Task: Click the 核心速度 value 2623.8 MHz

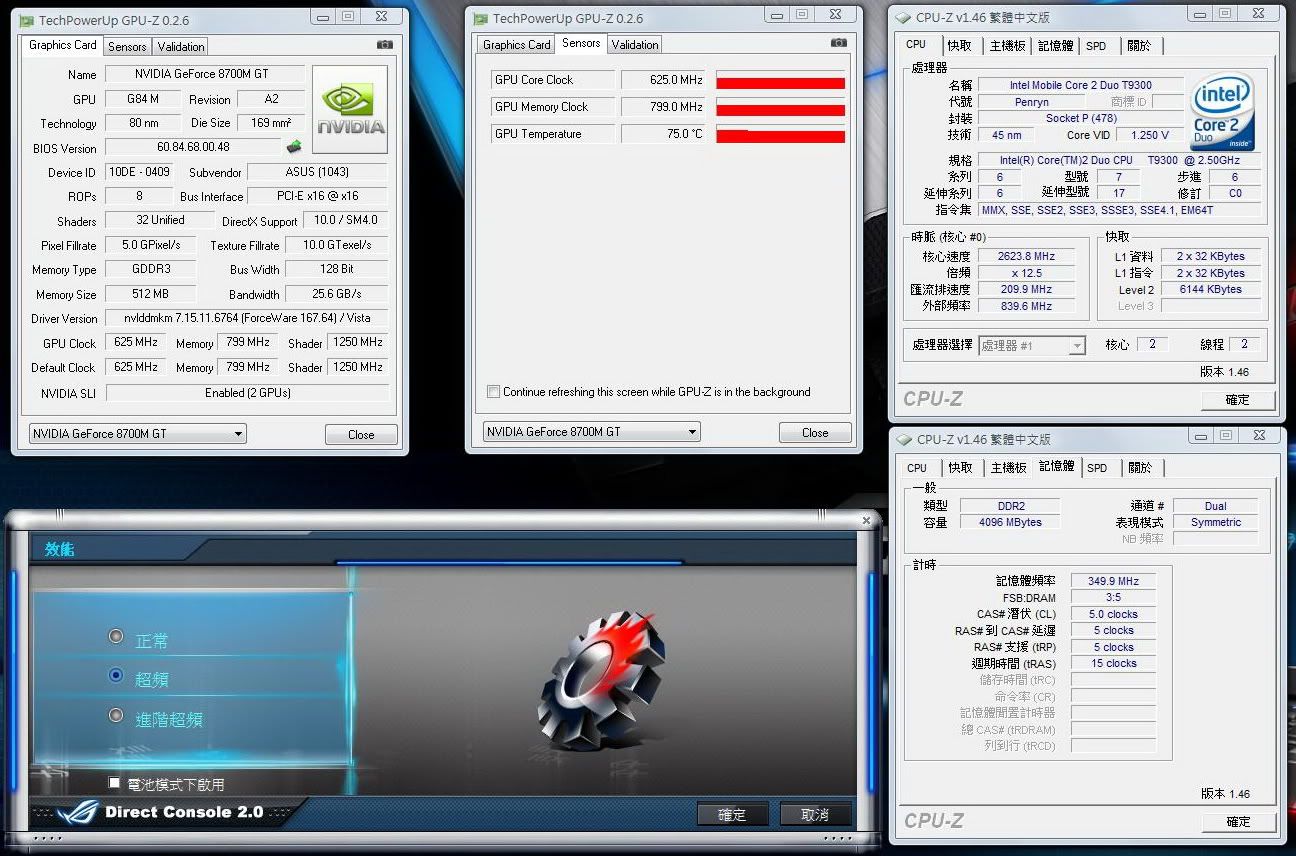Action: pyautogui.click(x=1026, y=256)
